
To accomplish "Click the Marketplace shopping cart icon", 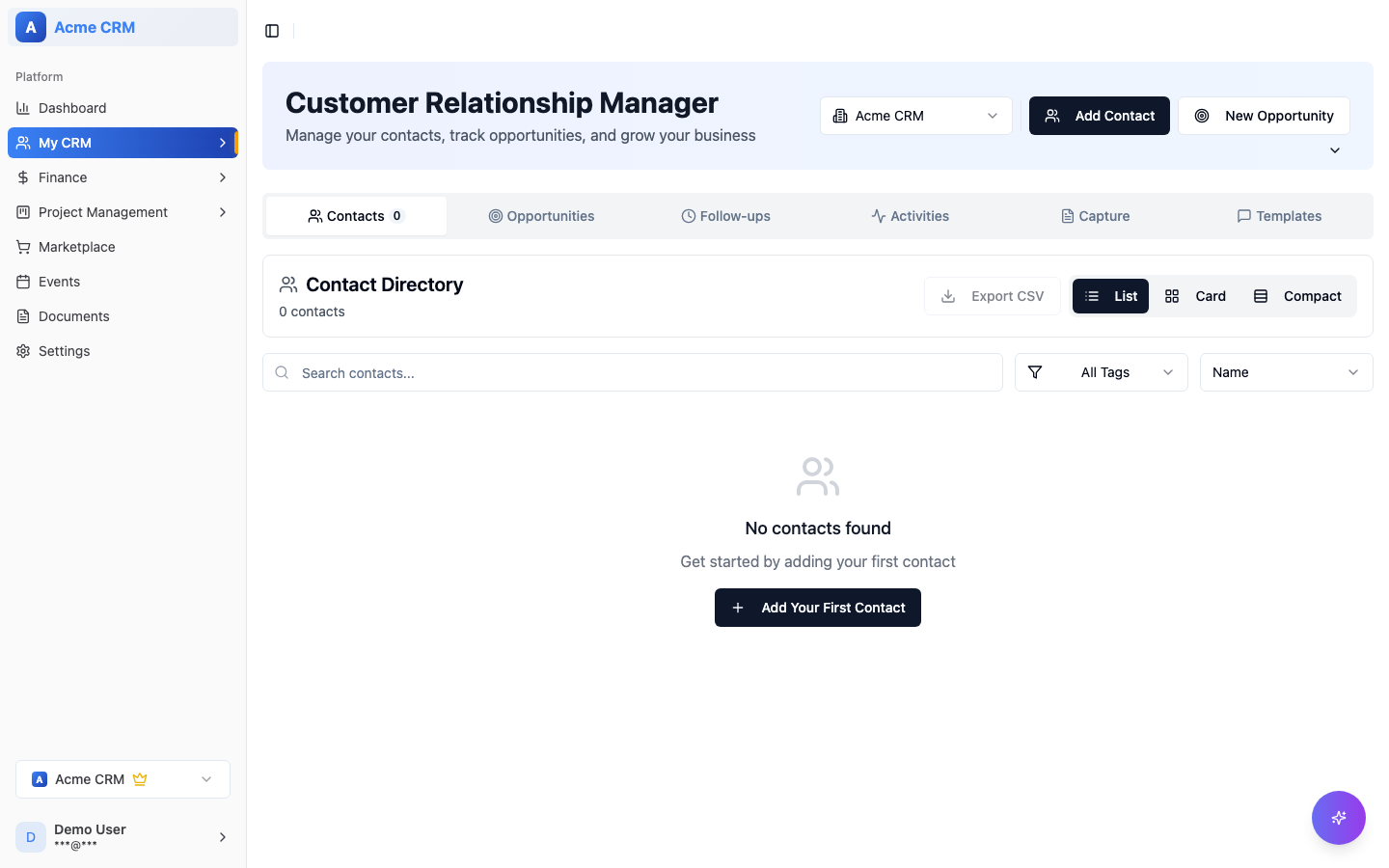I will click(23, 247).
